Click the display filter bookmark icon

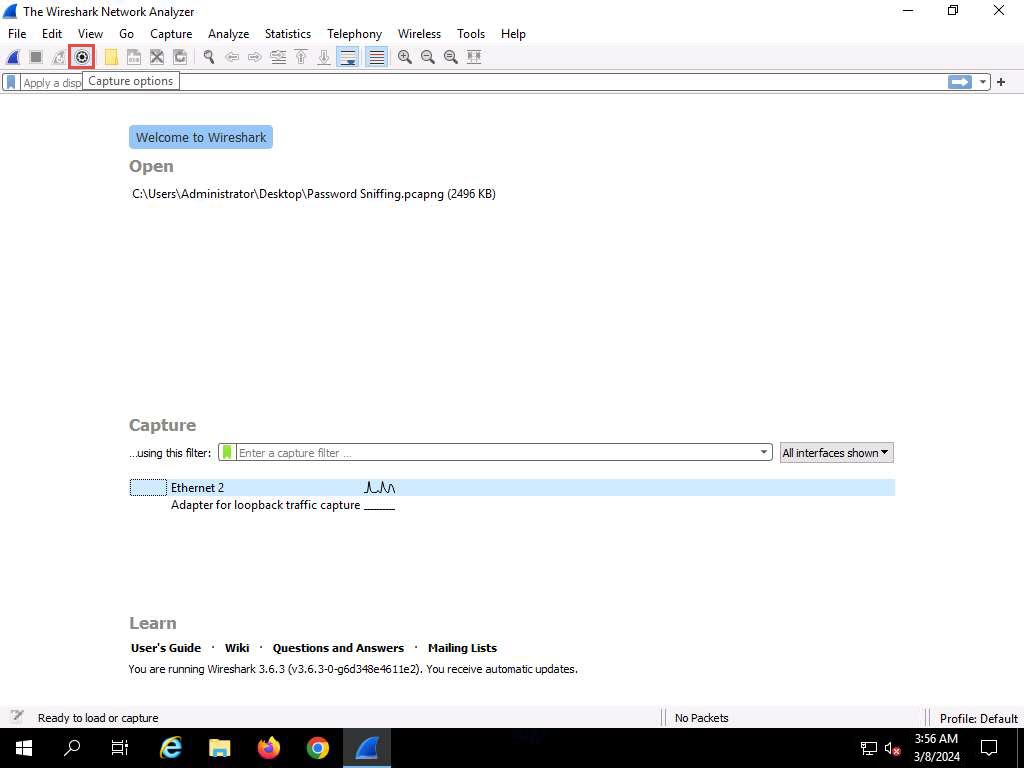11,82
